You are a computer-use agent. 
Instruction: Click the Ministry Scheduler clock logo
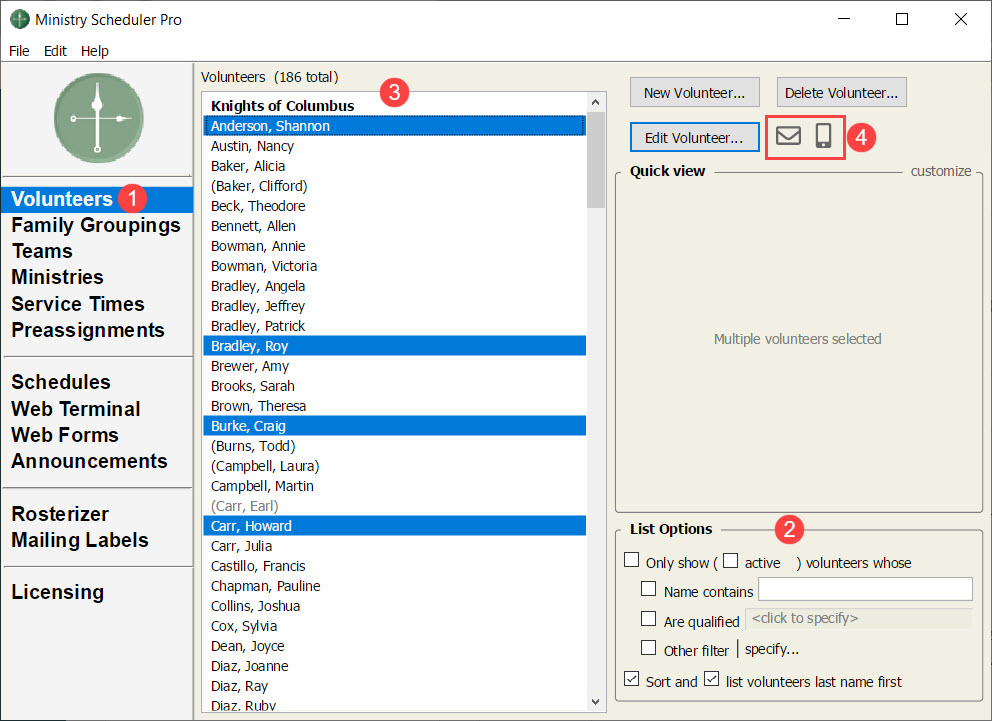click(98, 117)
